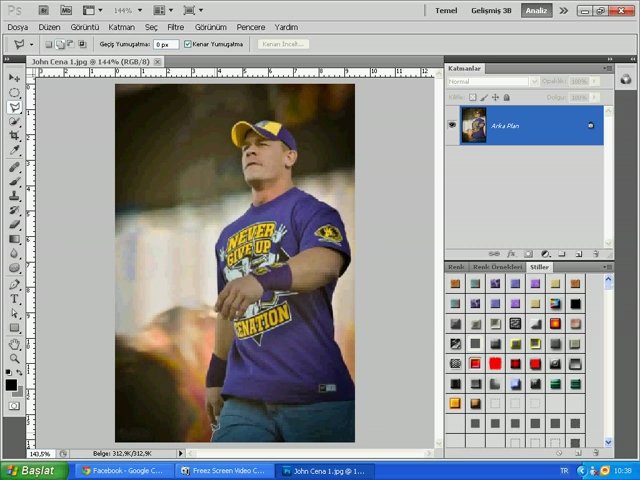Image resolution: width=640 pixels, height=480 pixels.
Task: Launch Bridge from application bar
Action: tap(44, 10)
